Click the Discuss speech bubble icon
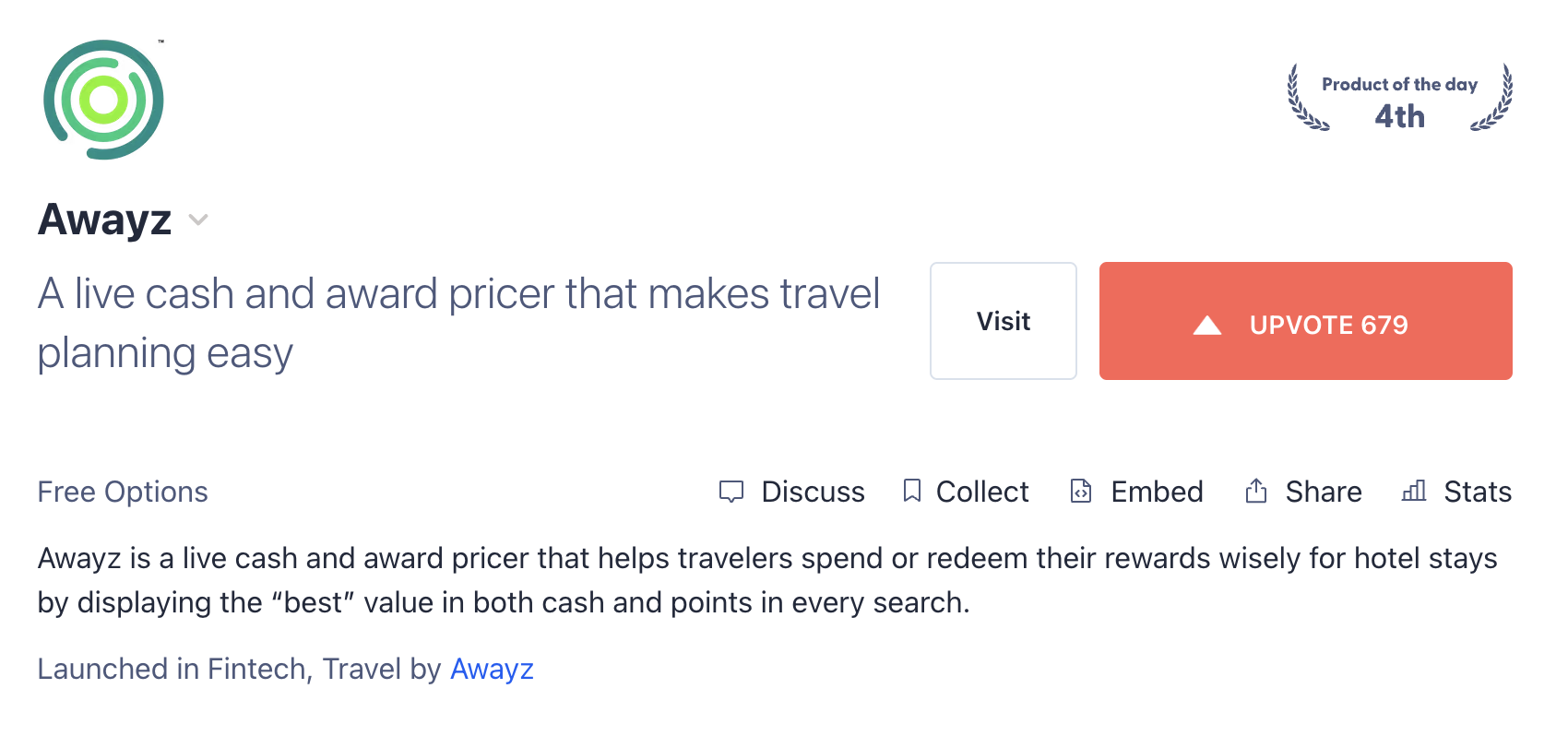The image size is (1568, 736). 731,492
